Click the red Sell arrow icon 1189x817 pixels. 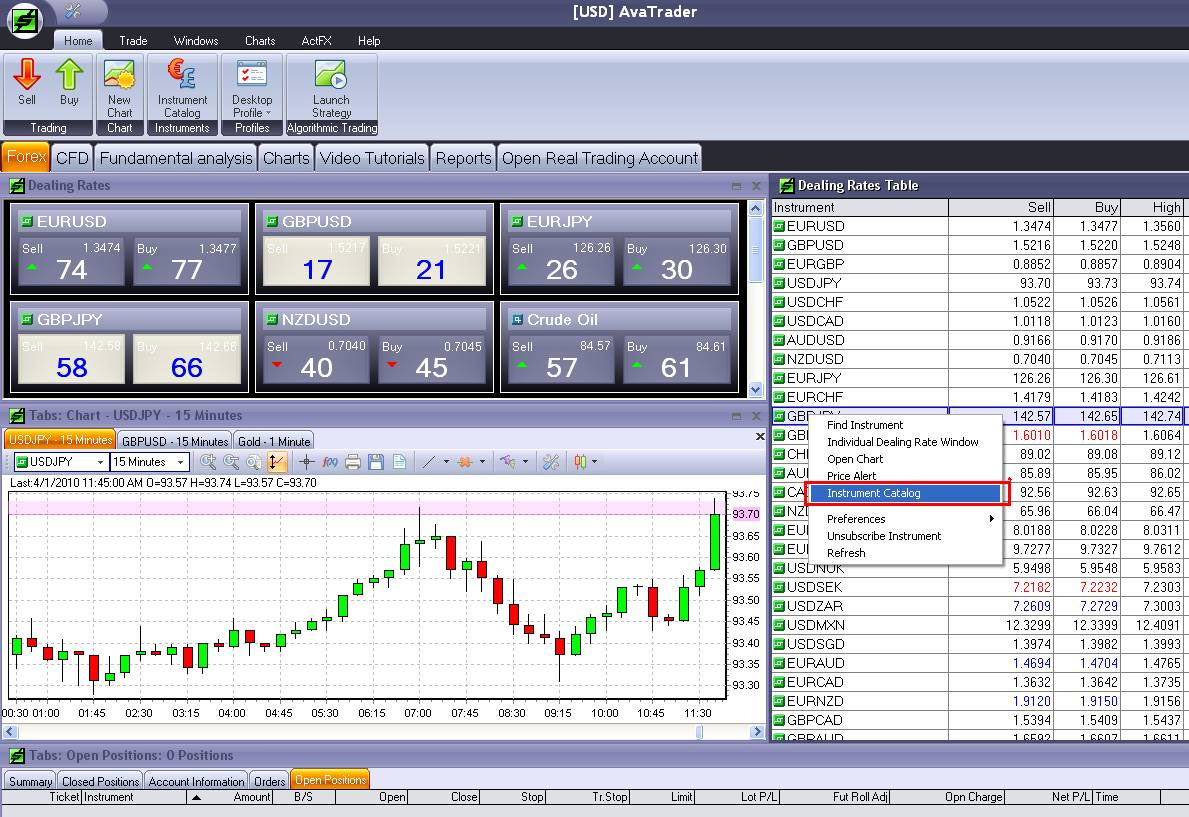tap(27, 74)
